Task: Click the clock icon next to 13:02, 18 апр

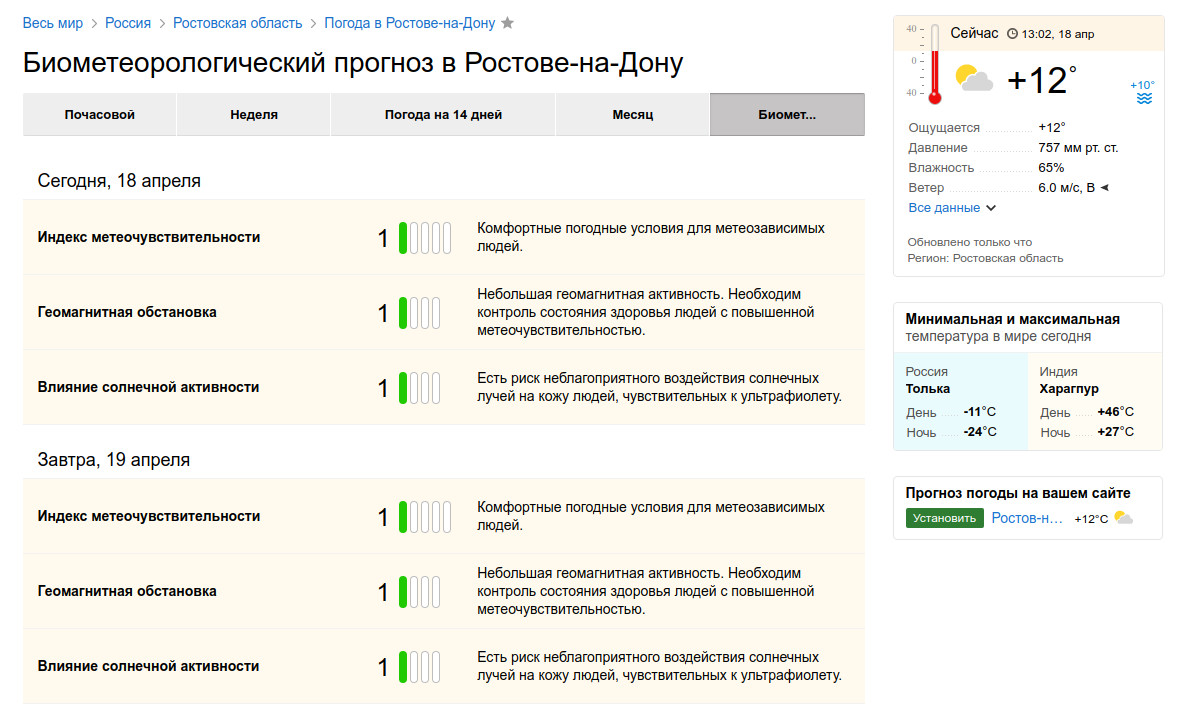Action: coord(1012,34)
